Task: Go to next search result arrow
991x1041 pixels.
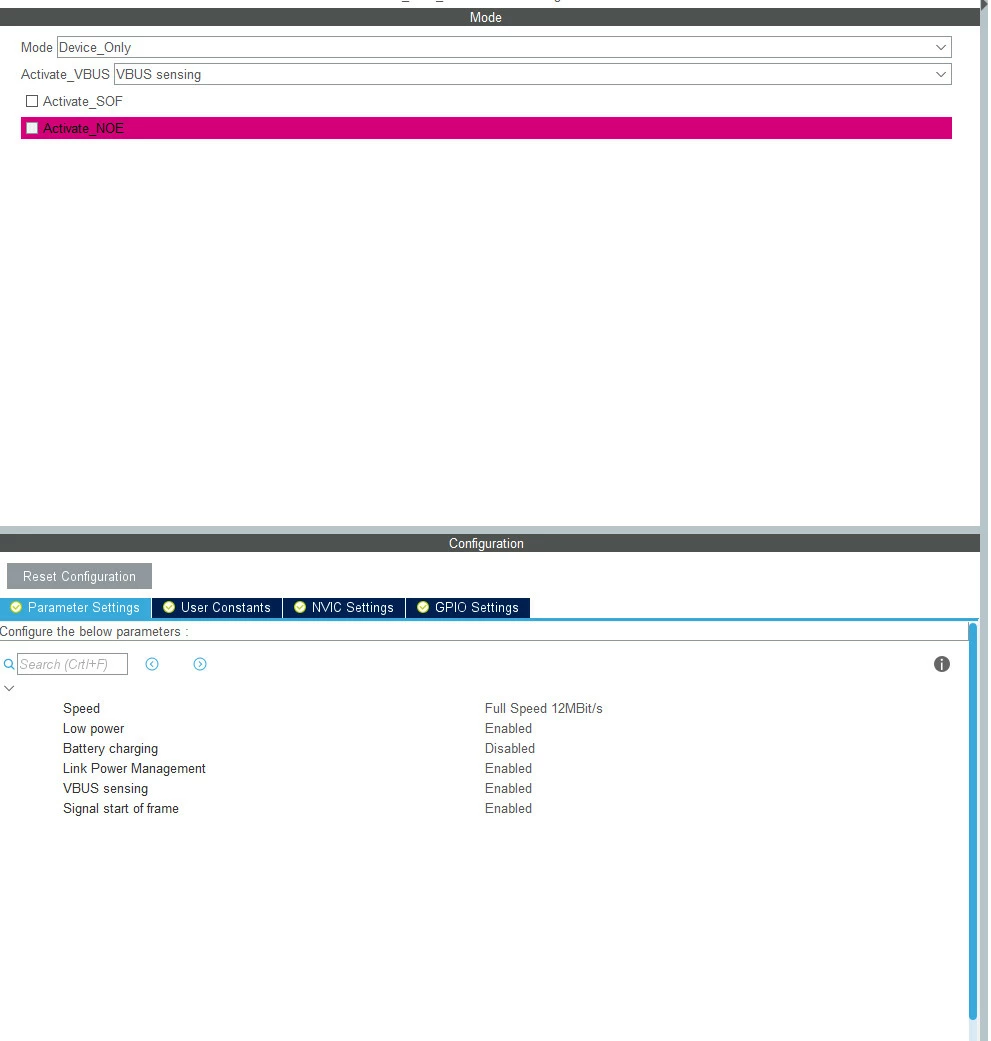Action: [x=200, y=664]
